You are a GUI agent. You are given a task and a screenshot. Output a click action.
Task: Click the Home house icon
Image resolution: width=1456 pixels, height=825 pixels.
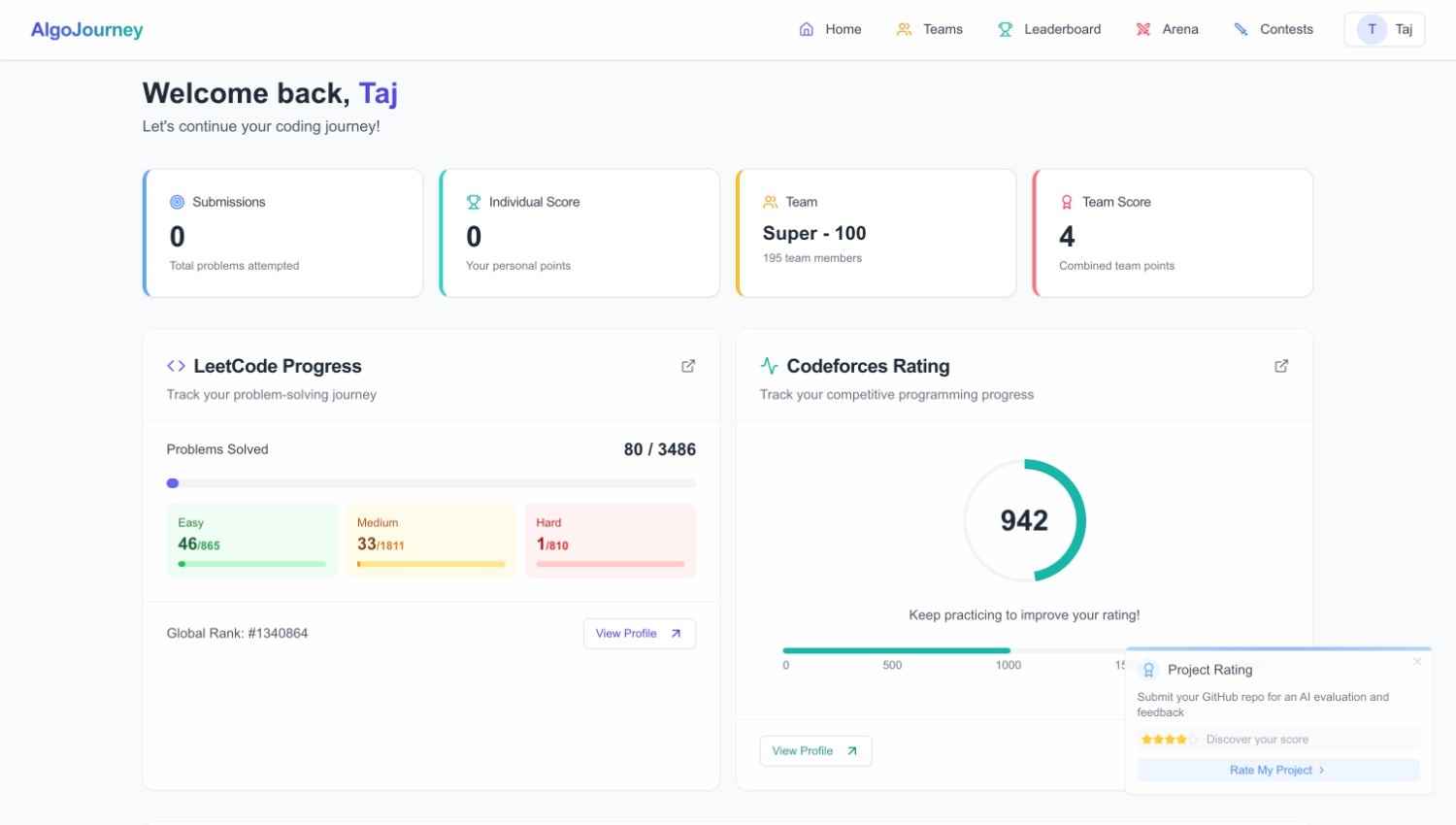807,29
